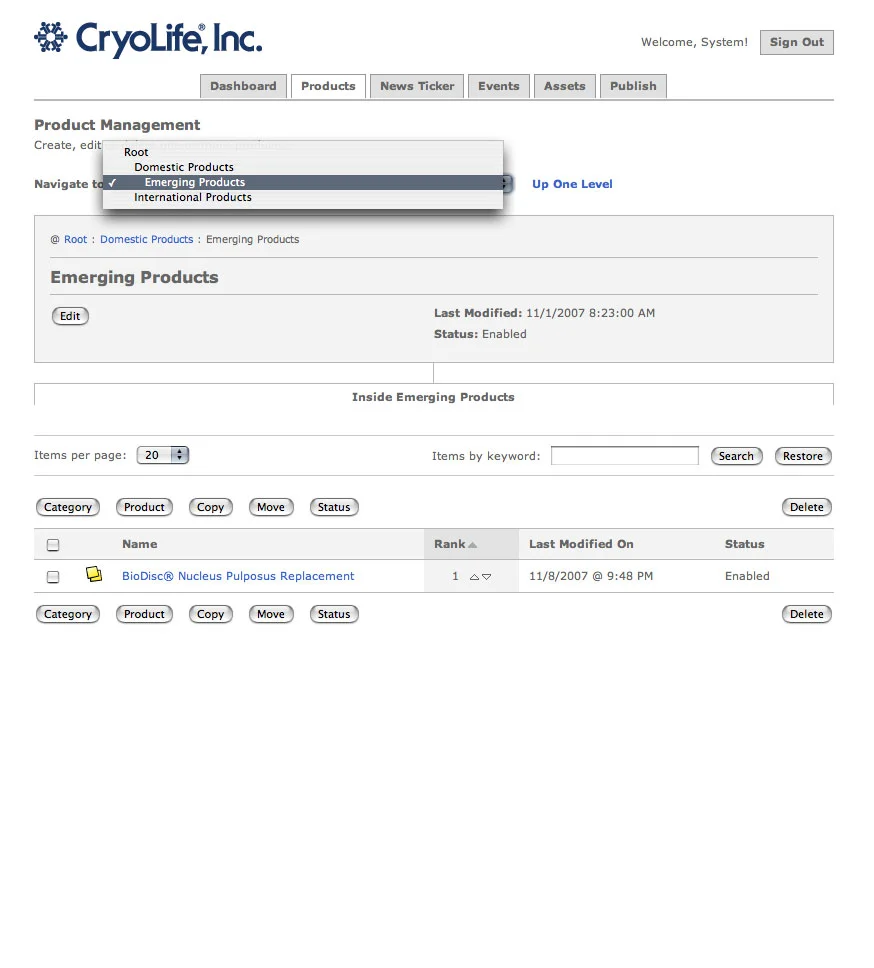Focus the Items by keyword input field
Image resolution: width=874 pixels, height=968 pixels.
coord(625,456)
